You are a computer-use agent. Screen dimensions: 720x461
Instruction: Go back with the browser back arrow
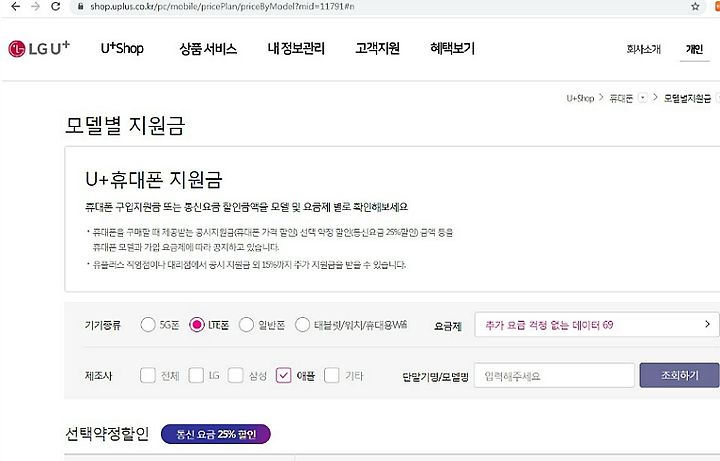[x=15, y=6]
